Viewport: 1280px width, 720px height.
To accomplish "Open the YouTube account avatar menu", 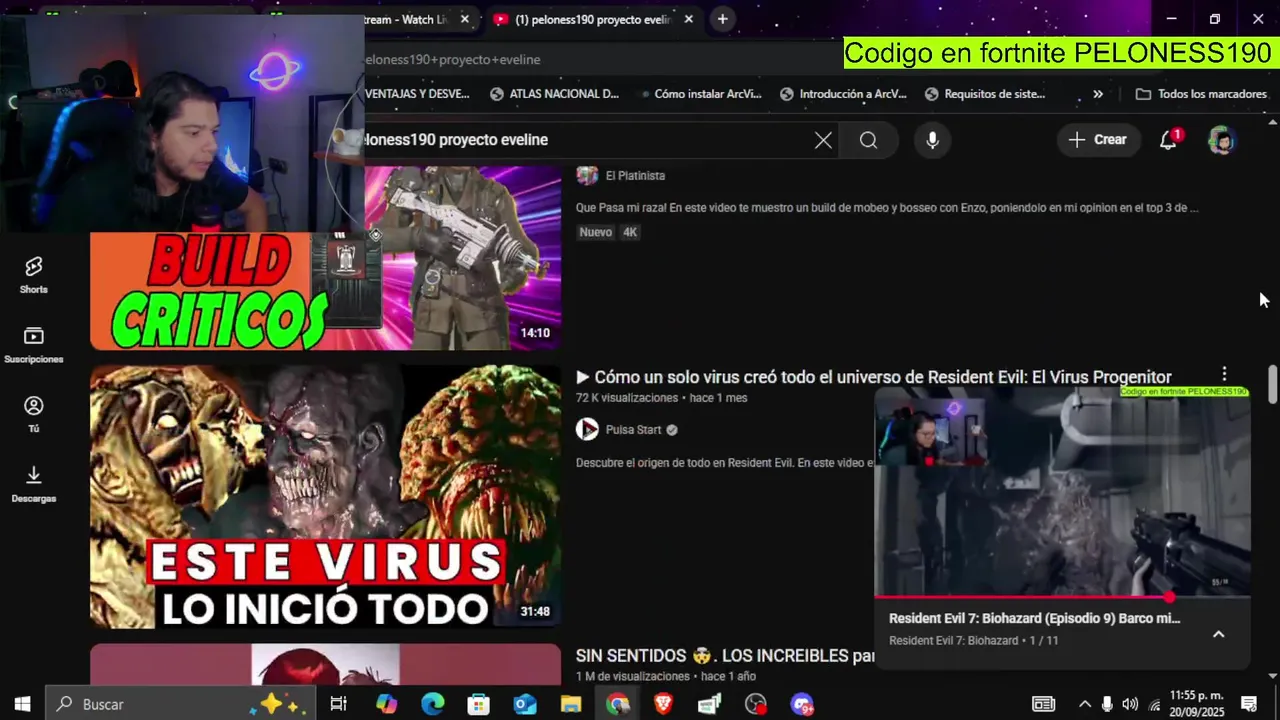I will click(1221, 140).
